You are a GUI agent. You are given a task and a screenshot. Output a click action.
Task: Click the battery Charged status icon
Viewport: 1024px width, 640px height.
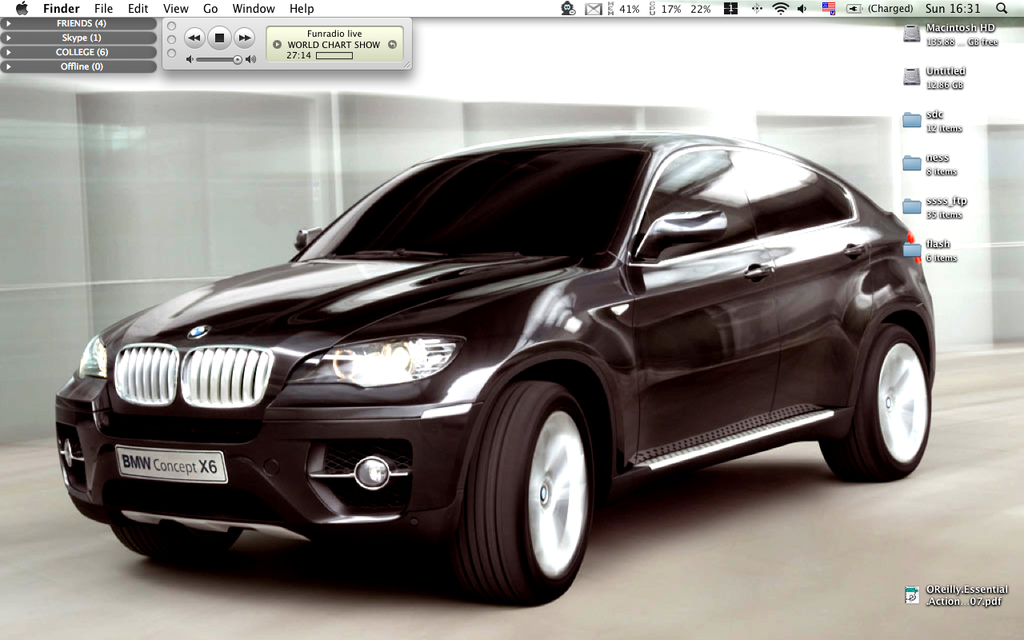point(854,8)
